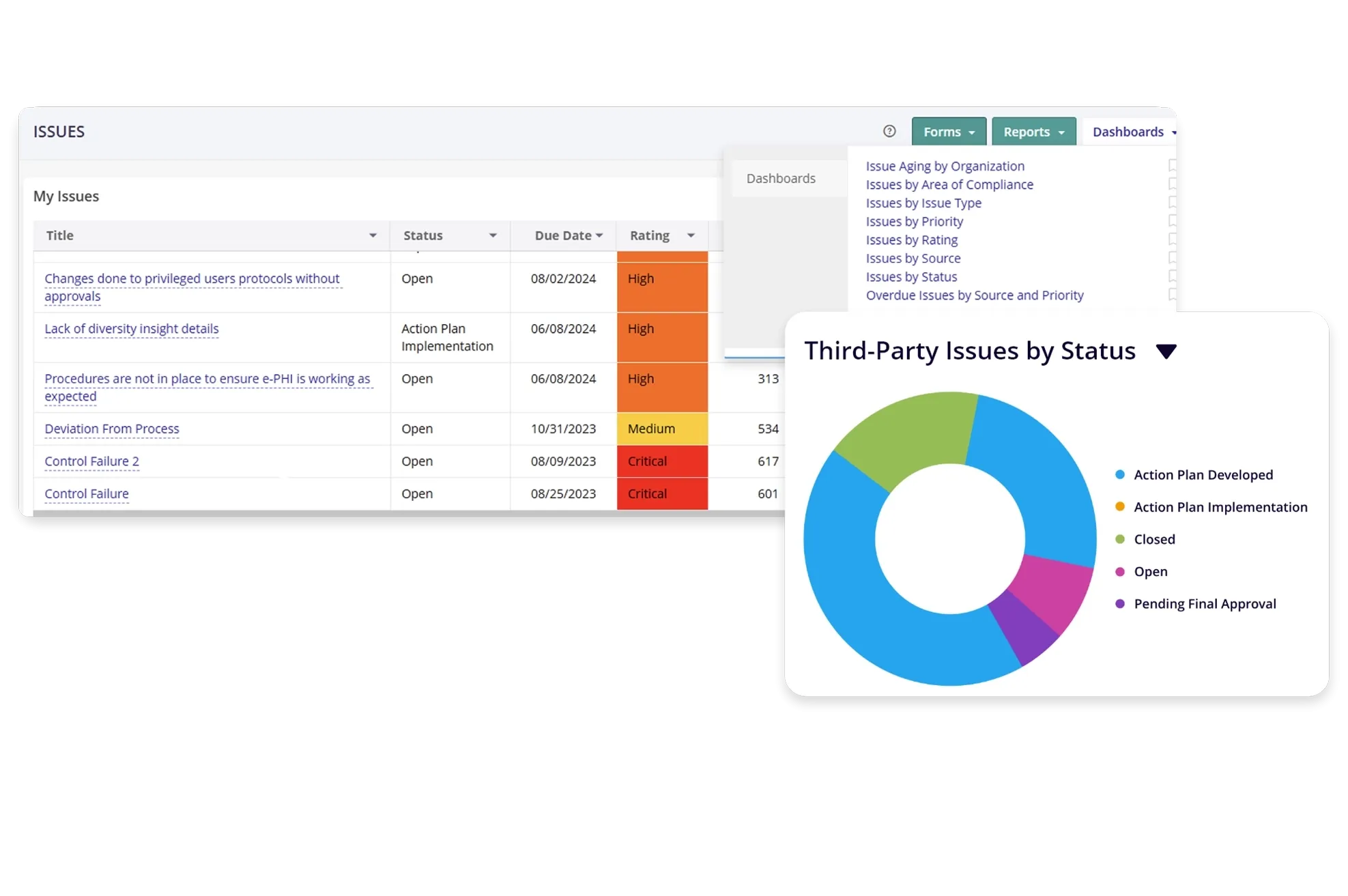
Task: Expand the Third-Party Issues chart selector triangle
Action: click(1166, 351)
